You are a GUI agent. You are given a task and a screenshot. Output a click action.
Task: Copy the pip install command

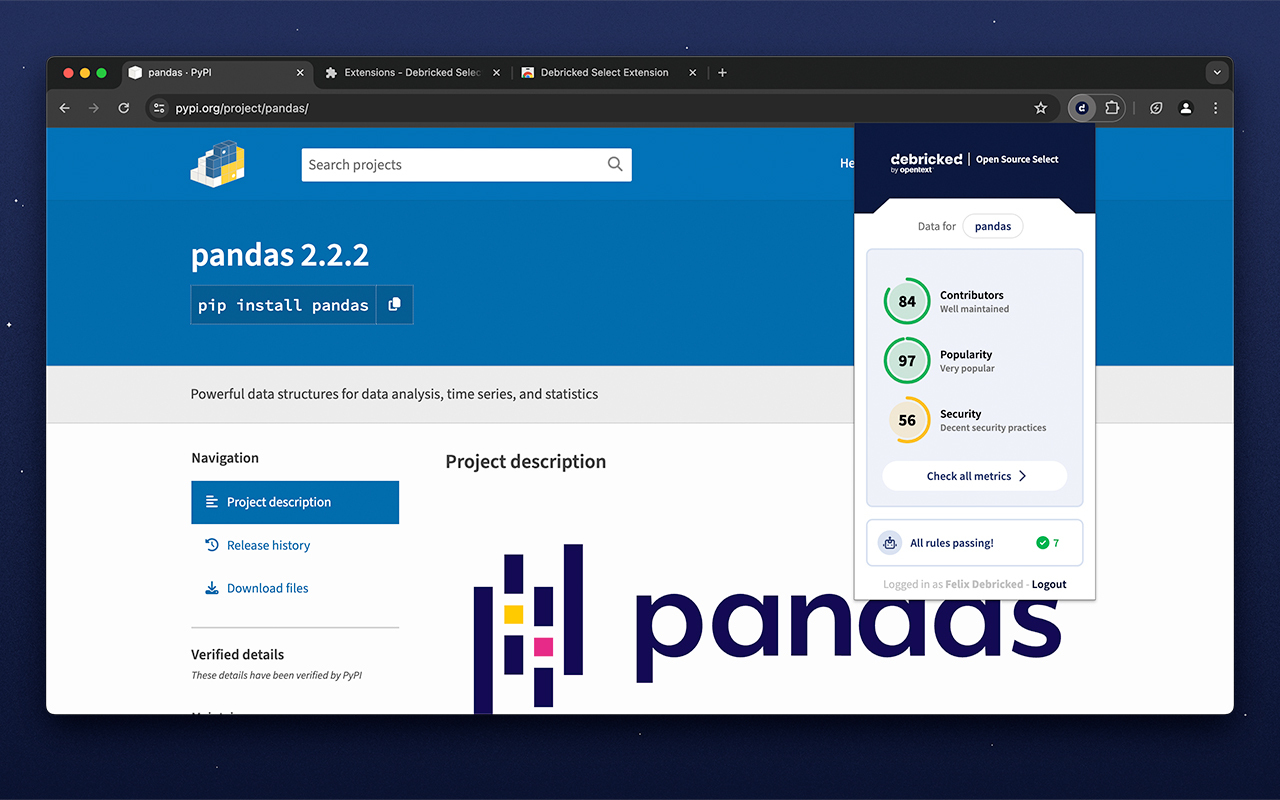[x=394, y=305]
